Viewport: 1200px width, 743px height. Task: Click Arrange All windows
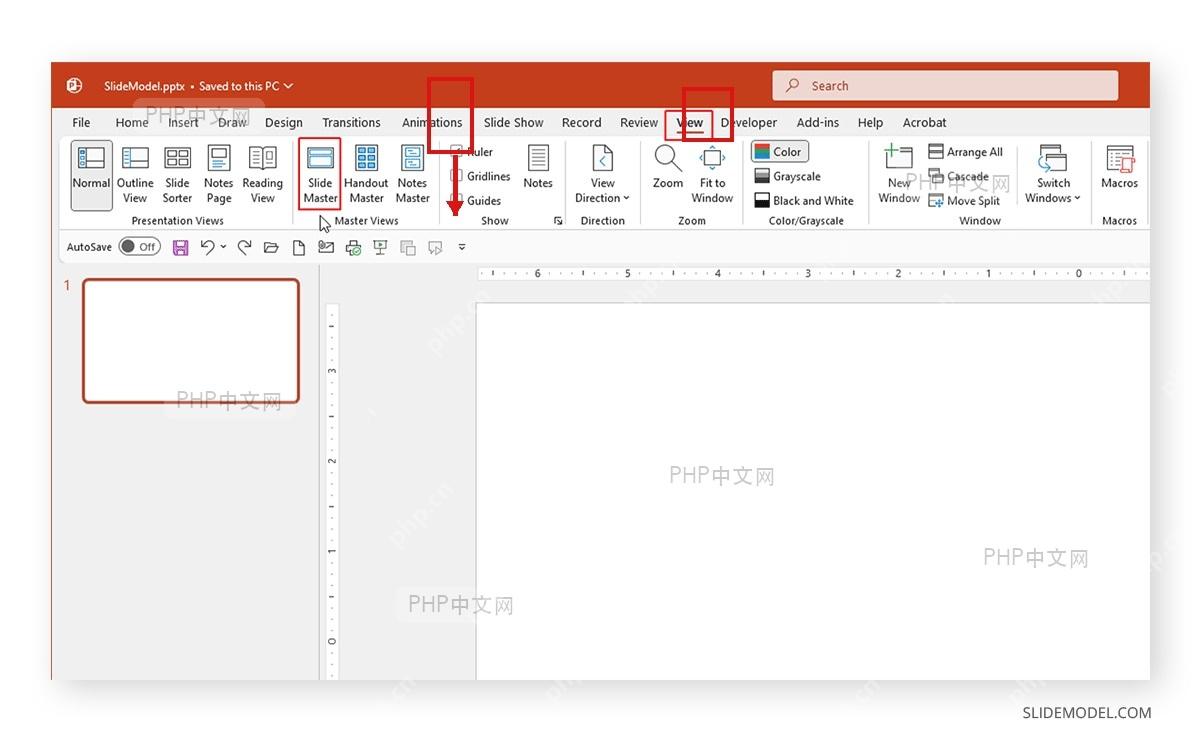click(x=966, y=152)
